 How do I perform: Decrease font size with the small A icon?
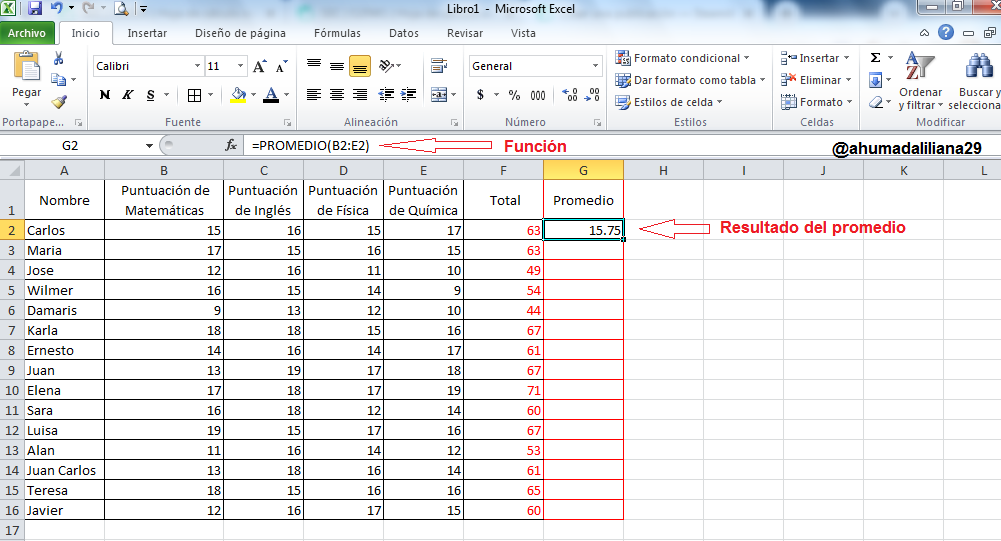[x=282, y=66]
